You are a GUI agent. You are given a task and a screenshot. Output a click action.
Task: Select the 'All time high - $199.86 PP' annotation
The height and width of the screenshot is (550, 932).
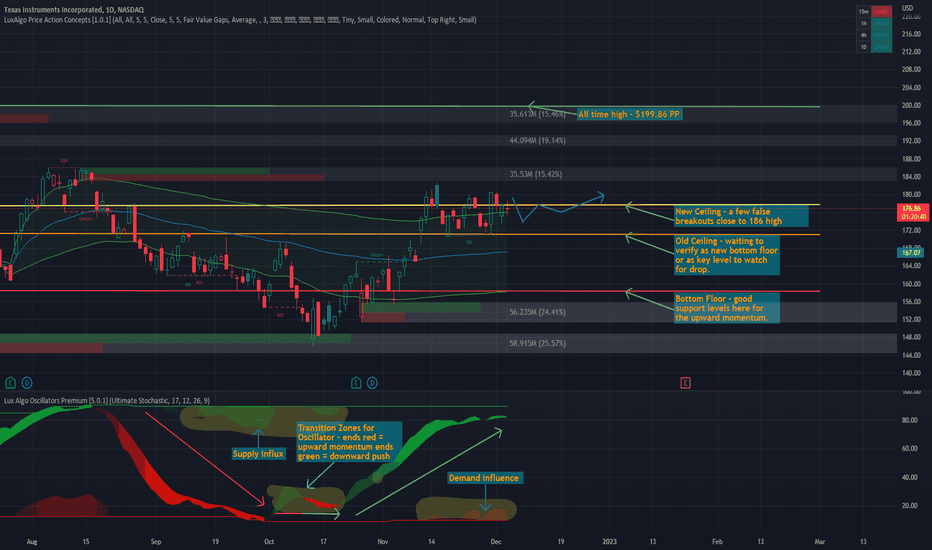[629, 114]
